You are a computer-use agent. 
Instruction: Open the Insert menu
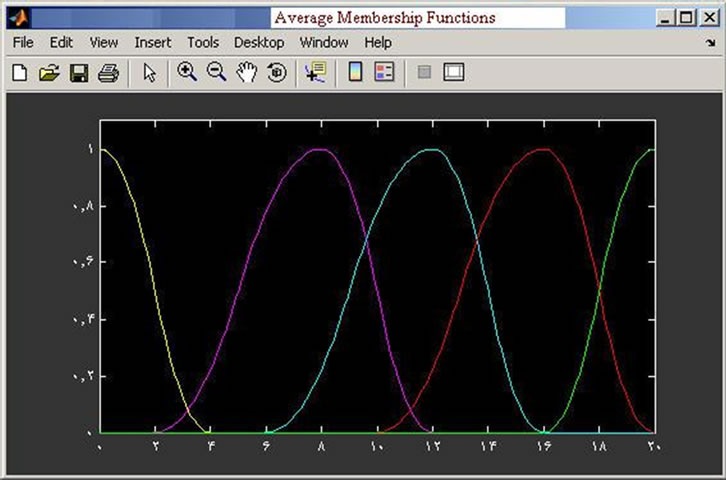pos(153,43)
